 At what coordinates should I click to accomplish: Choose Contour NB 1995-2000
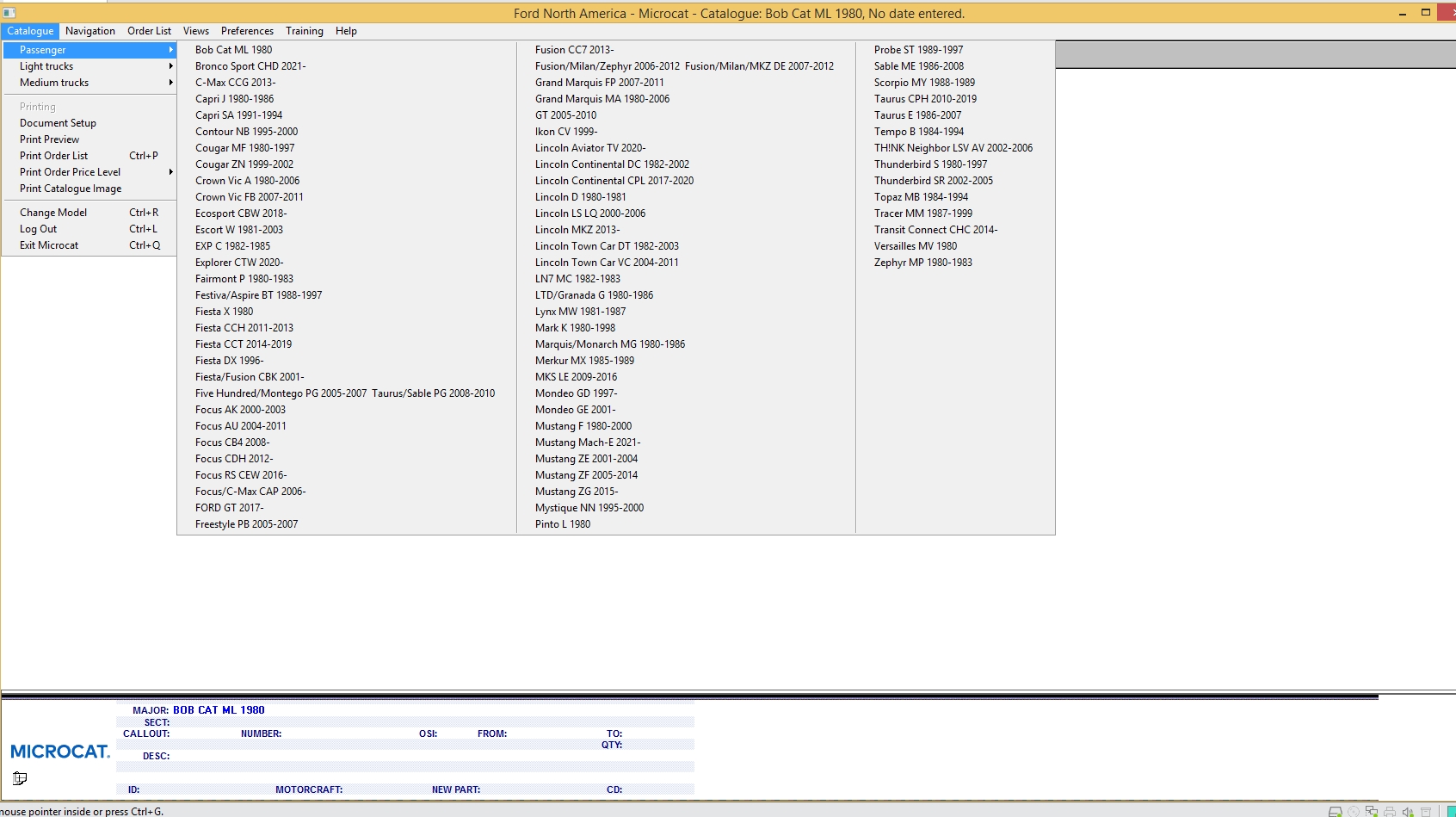246,132
